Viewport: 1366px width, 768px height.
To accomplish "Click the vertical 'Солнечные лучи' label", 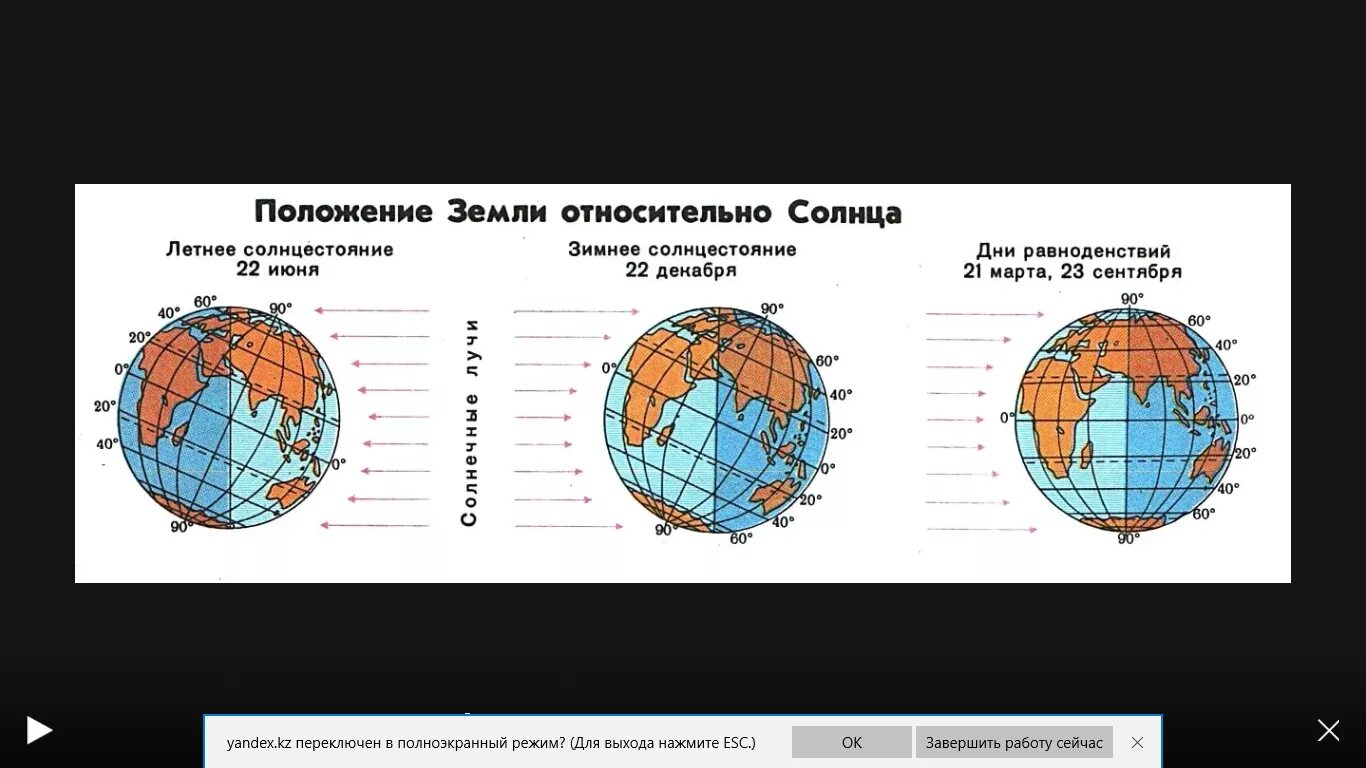I will (x=470, y=422).
